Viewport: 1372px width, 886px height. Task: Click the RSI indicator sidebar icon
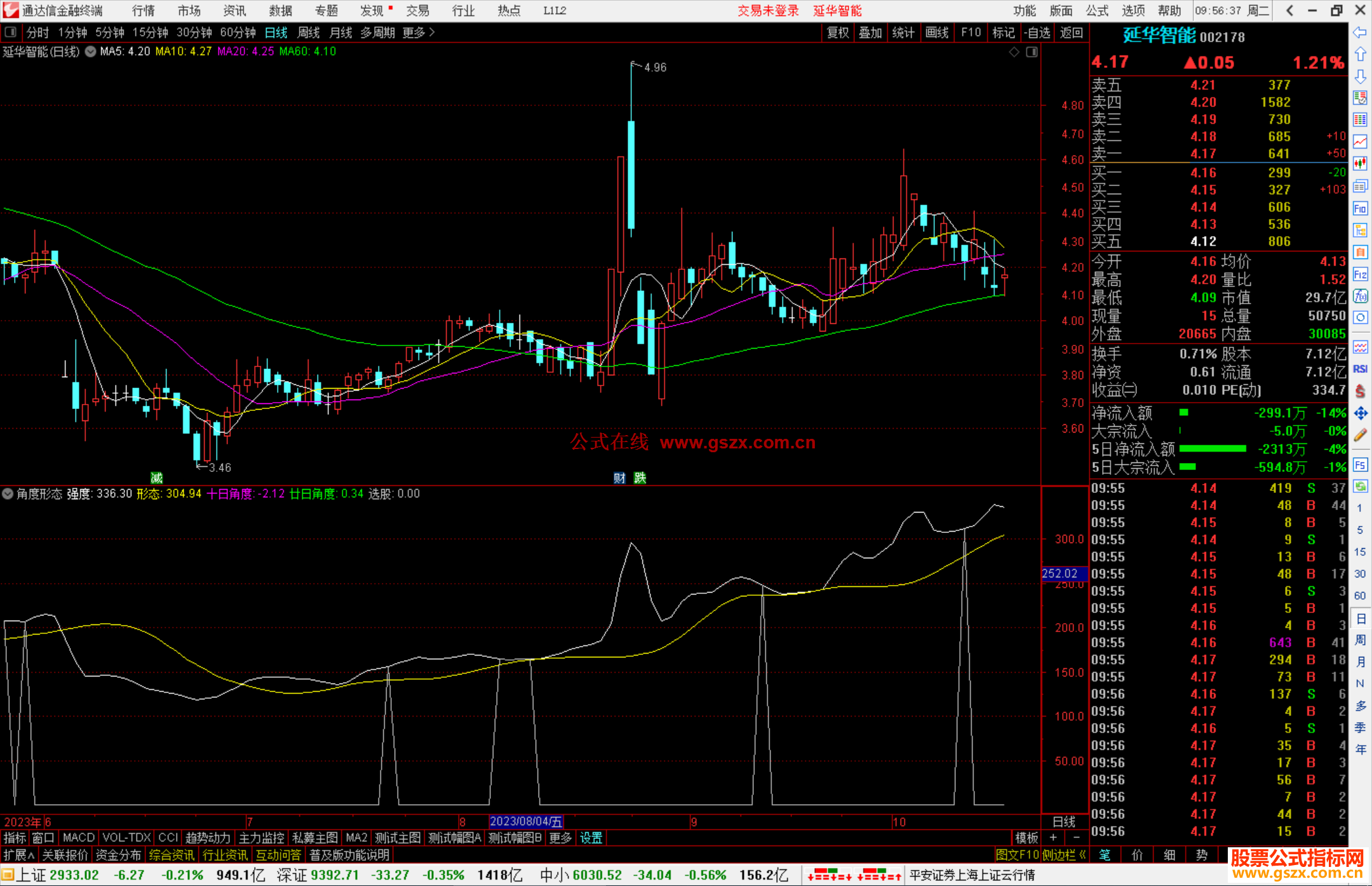[x=1360, y=369]
